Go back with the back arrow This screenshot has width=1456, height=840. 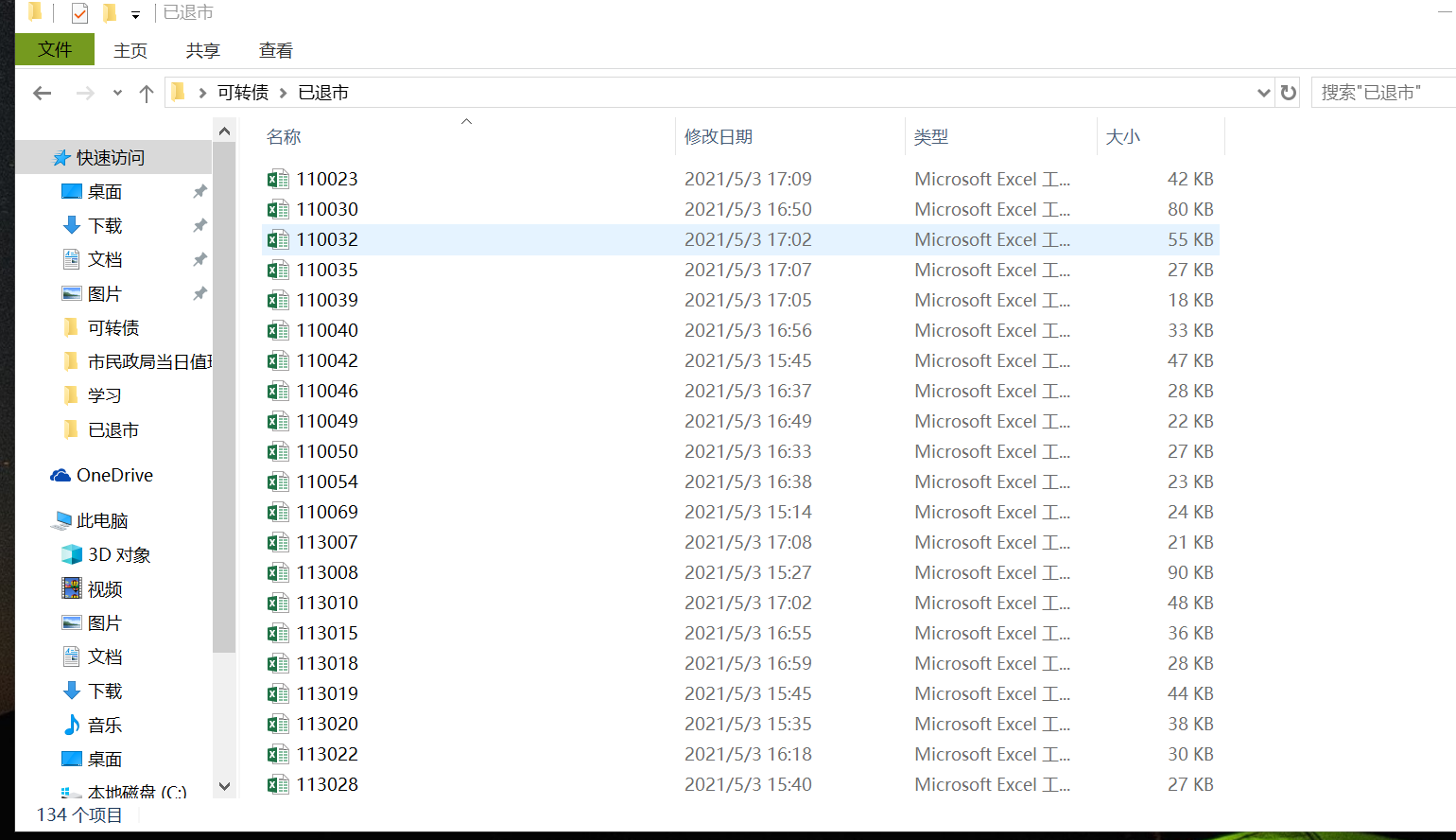(42, 93)
